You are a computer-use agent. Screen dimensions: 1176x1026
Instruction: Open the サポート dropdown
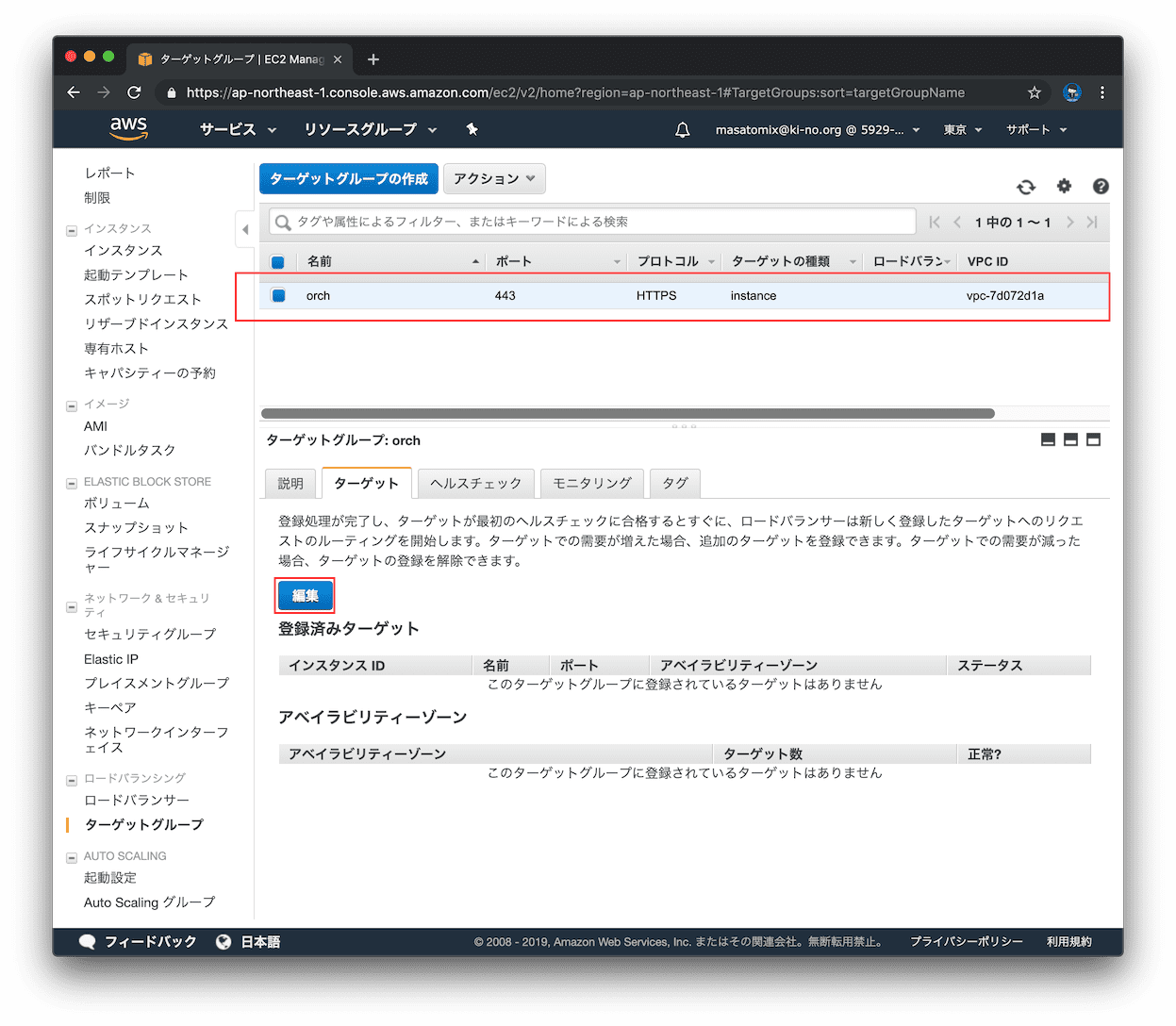click(x=1036, y=129)
